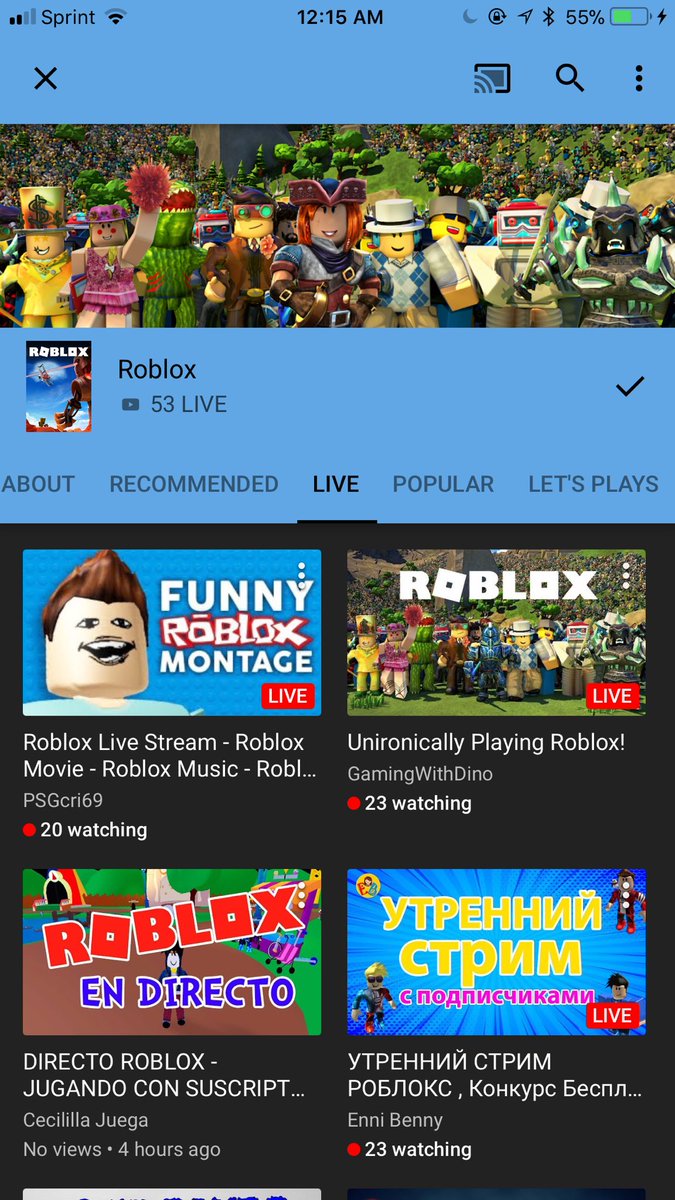Tap the Do Not Disturb moon icon
The height and width of the screenshot is (1200, 675).
[471, 17]
